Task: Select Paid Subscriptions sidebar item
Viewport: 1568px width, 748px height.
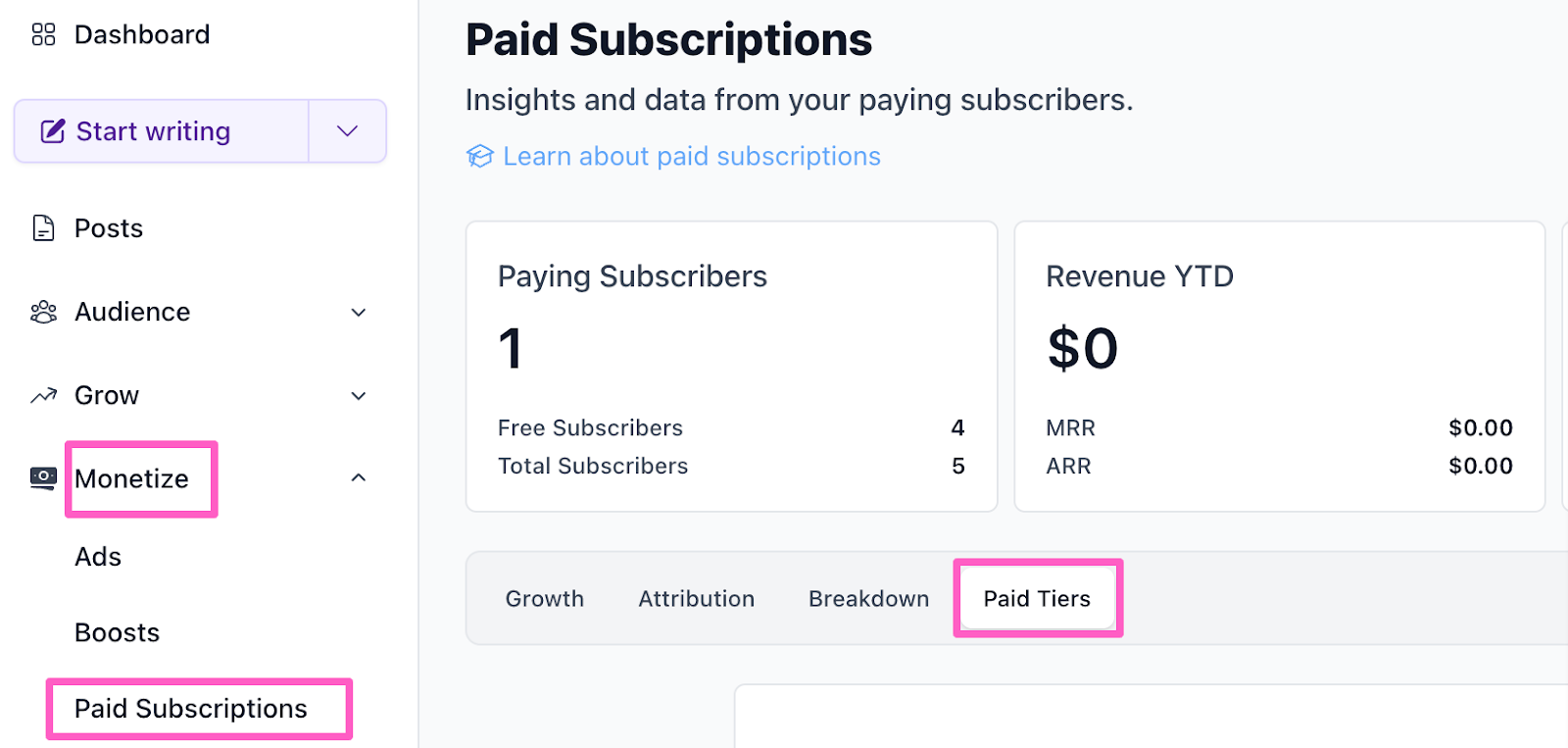Action: [191, 709]
